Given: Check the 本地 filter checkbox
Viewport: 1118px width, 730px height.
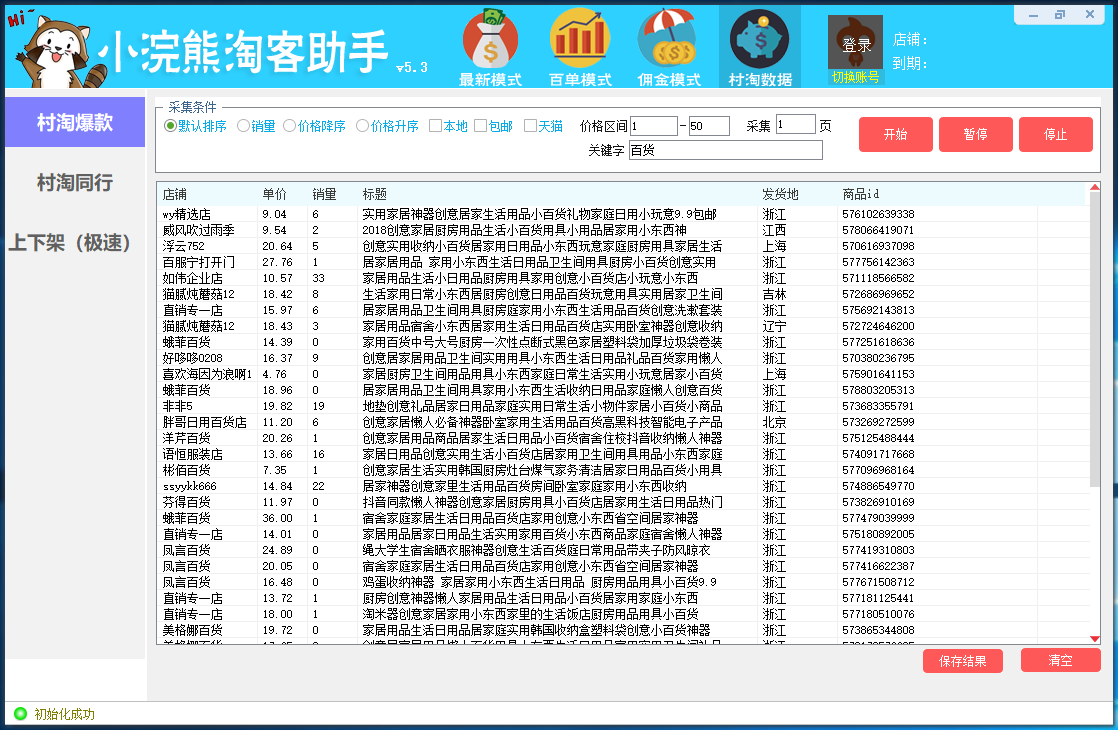Looking at the screenshot, I should point(435,126).
